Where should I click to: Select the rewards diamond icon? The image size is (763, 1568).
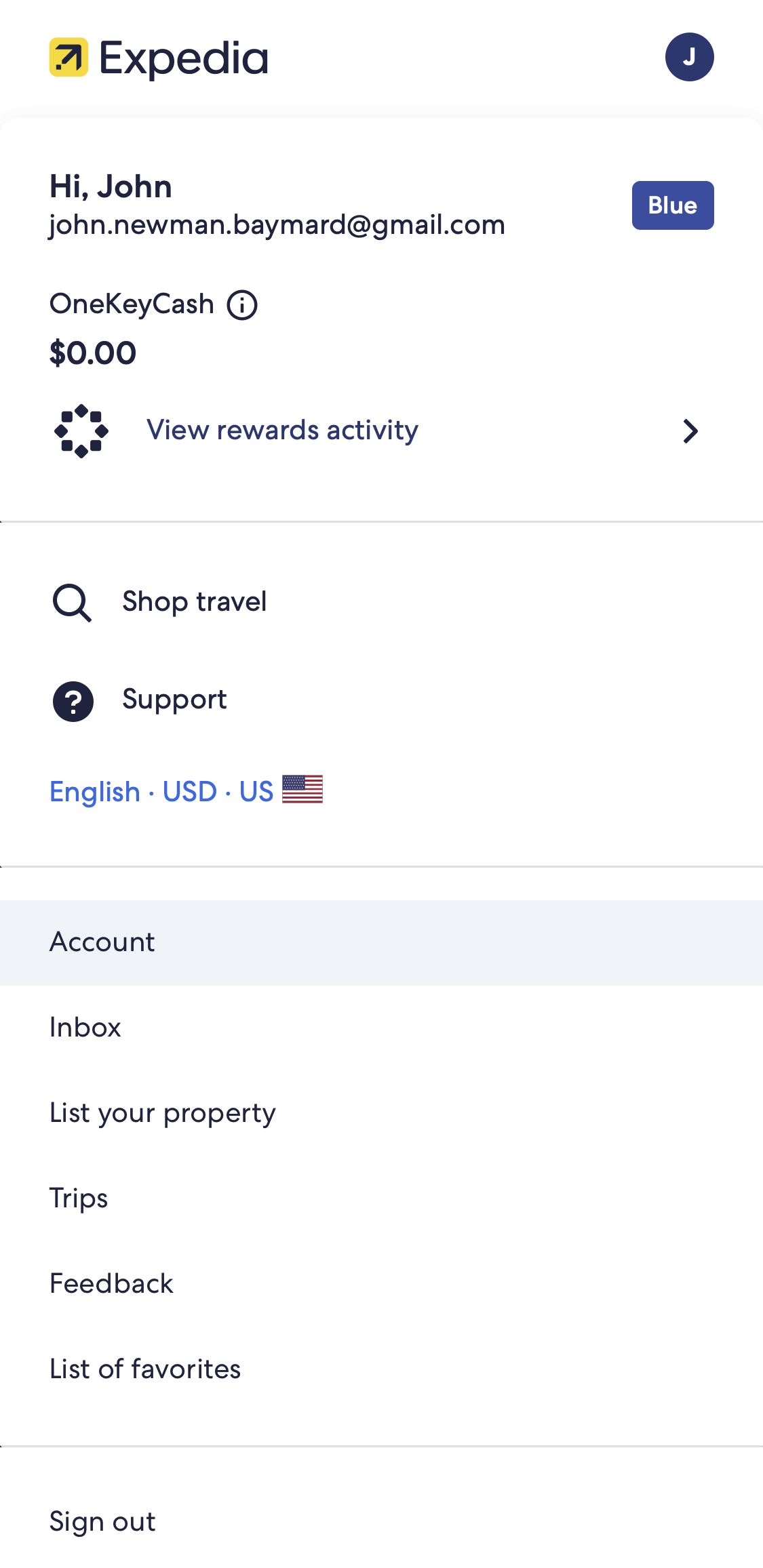(81, 430)
